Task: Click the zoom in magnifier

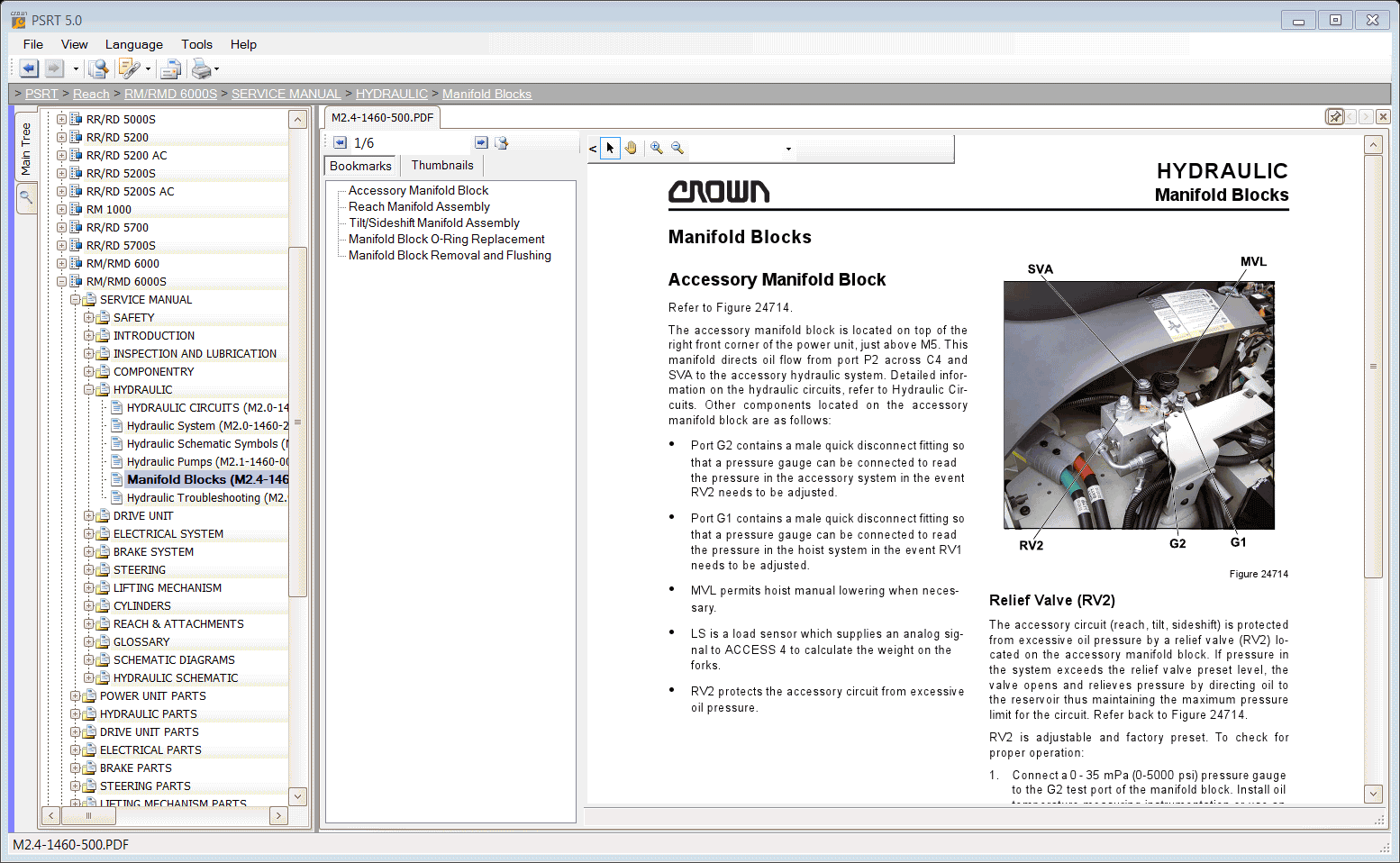Action: (x=657, y=148)
